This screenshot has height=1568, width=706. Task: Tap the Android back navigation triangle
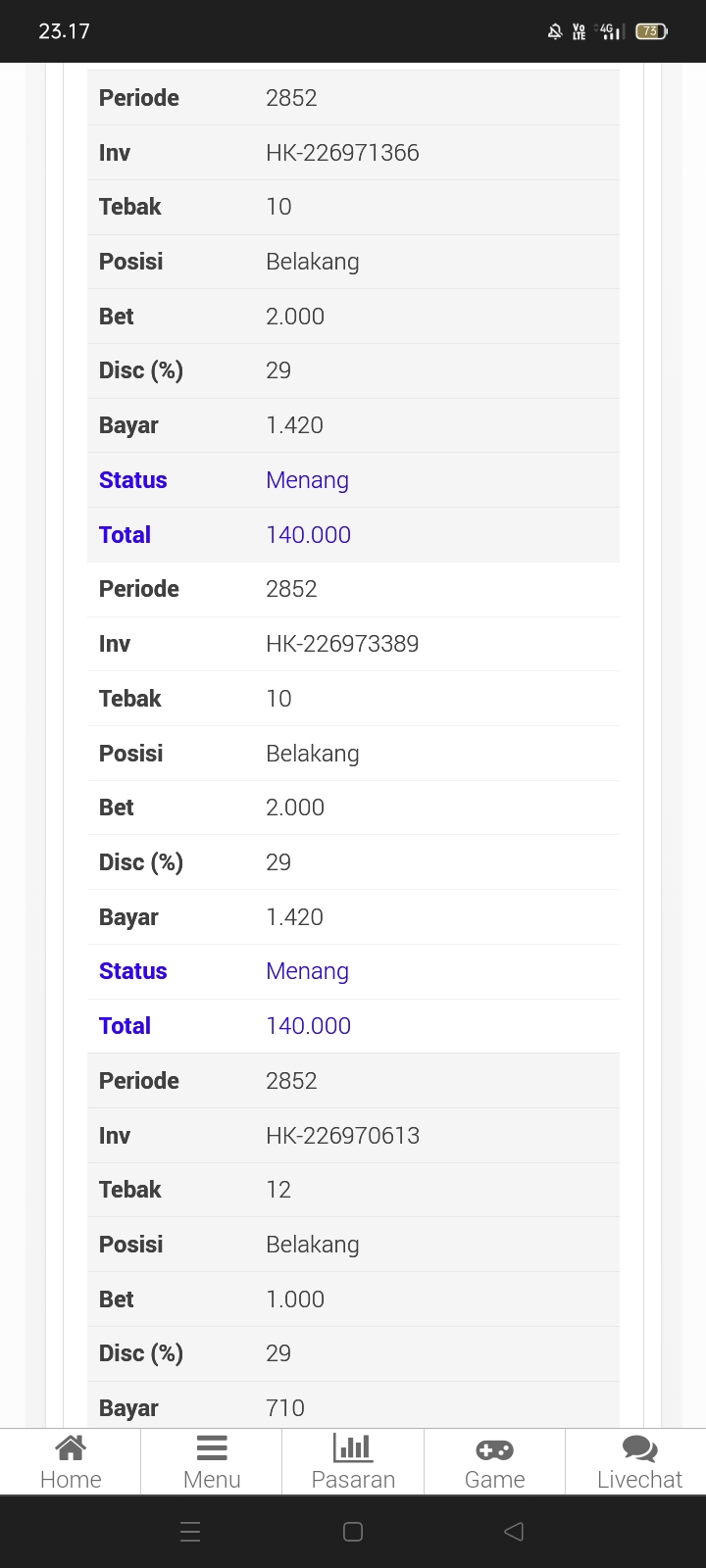click(514, 1531)
